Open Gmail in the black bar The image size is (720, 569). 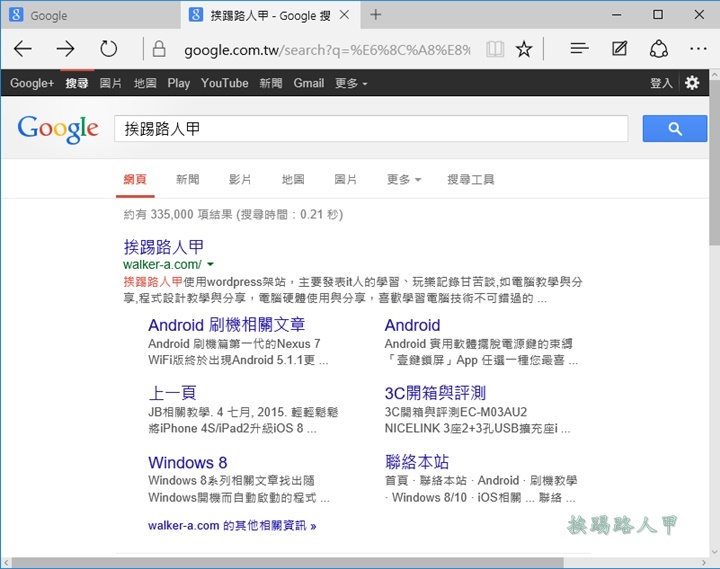point(309,83)
